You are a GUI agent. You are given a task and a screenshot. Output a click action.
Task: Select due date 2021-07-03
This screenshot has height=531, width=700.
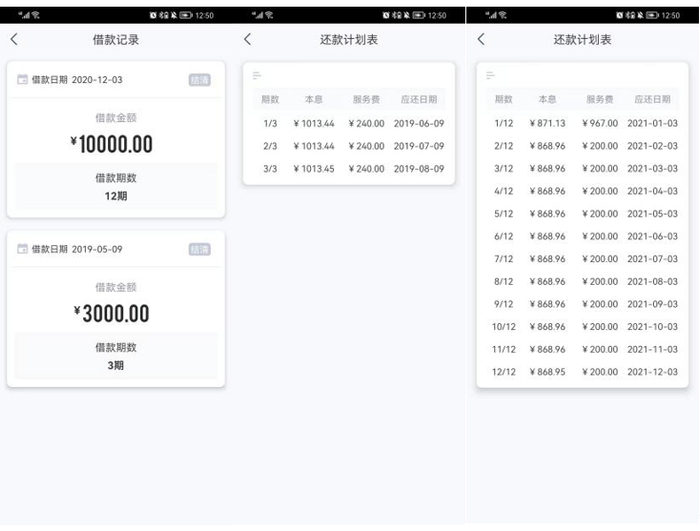(x=652, y=259)
